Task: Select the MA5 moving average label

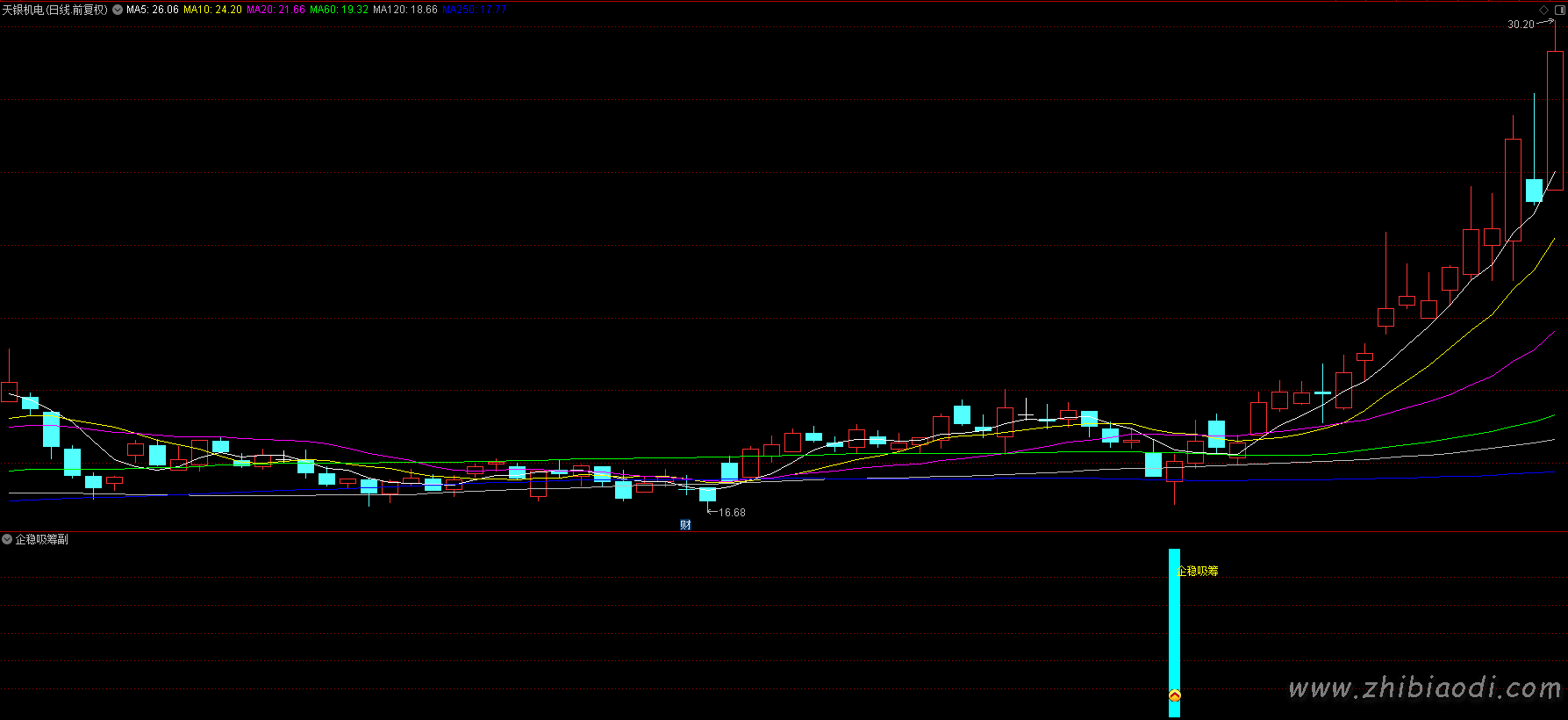Action: [153, 10]
